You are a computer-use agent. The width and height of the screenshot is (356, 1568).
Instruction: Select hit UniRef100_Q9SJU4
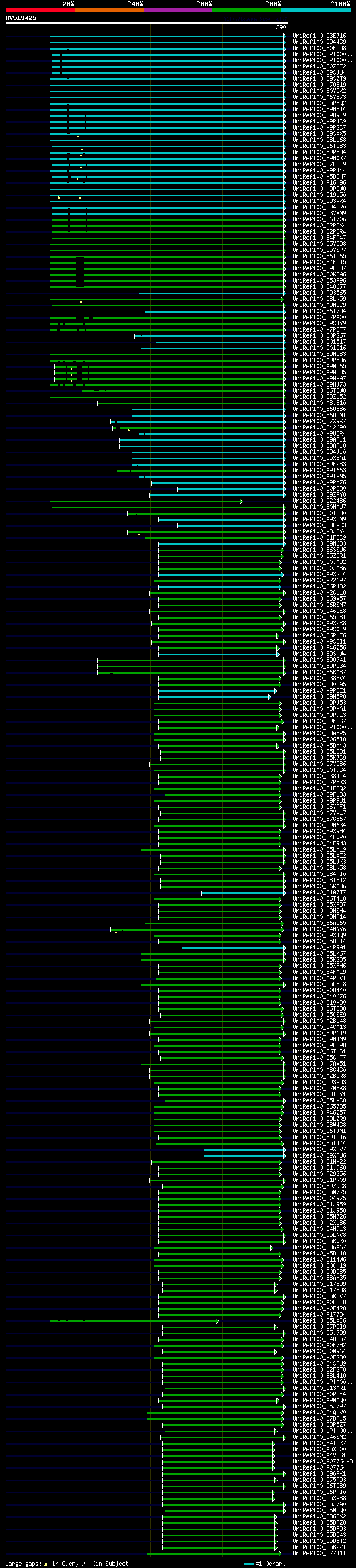pyautogui.click(x=319, y=72)
